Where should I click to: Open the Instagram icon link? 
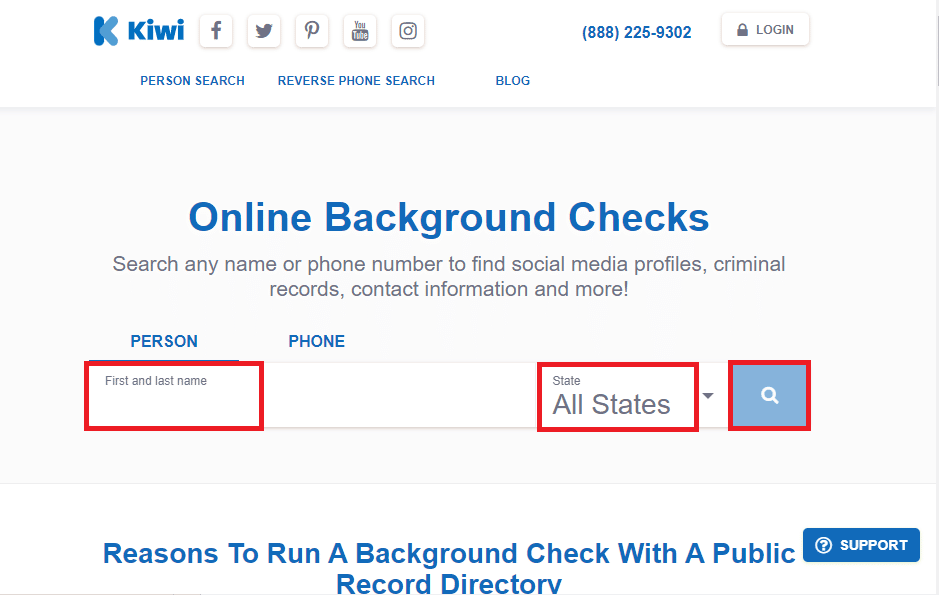[408, 31]
